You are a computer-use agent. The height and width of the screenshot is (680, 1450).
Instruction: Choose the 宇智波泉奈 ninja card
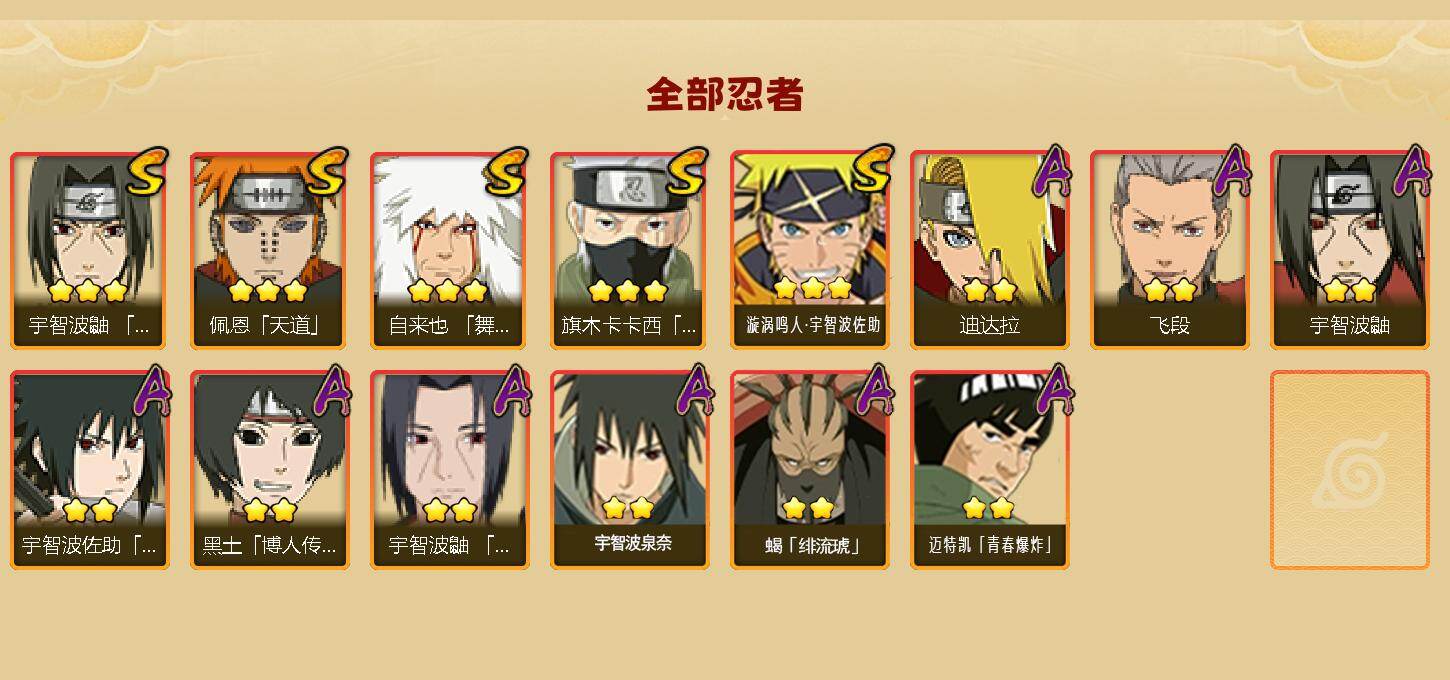pyautogui.click(x=629, y=470)
